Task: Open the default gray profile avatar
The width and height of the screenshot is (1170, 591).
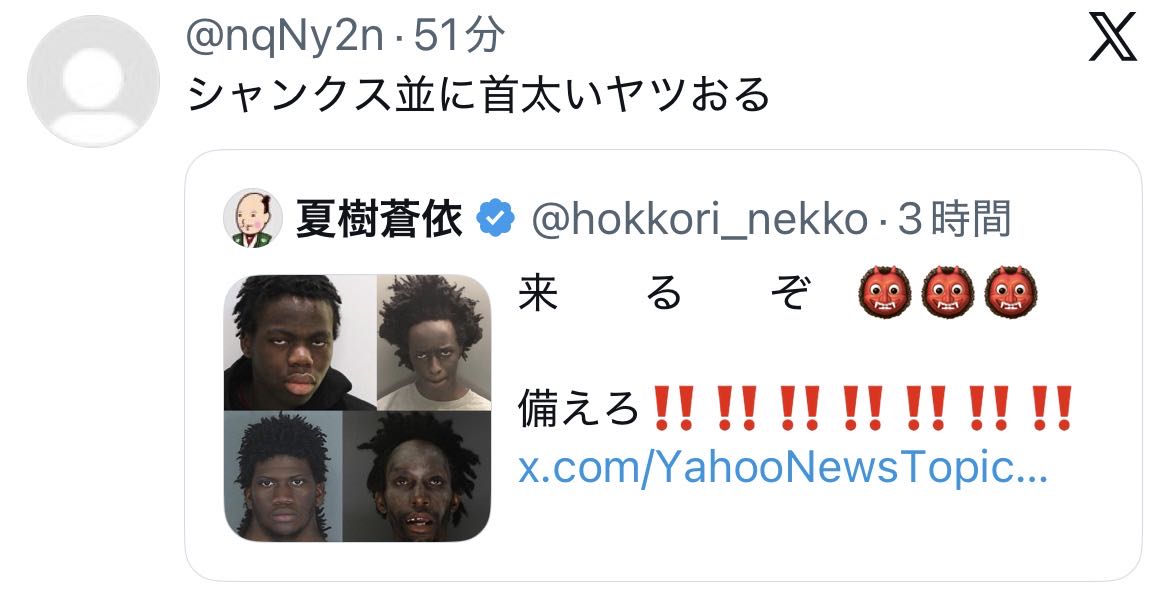Action: click(93, 81)
